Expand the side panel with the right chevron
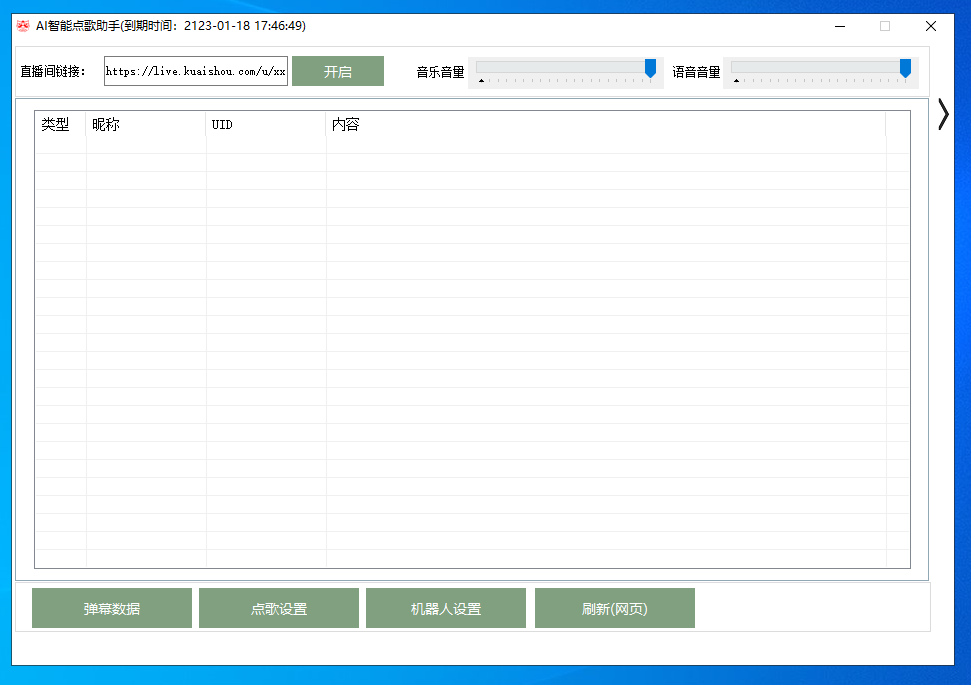Image resolution: width=971 pixels, height=685 pixels. [x=942, y=115]
